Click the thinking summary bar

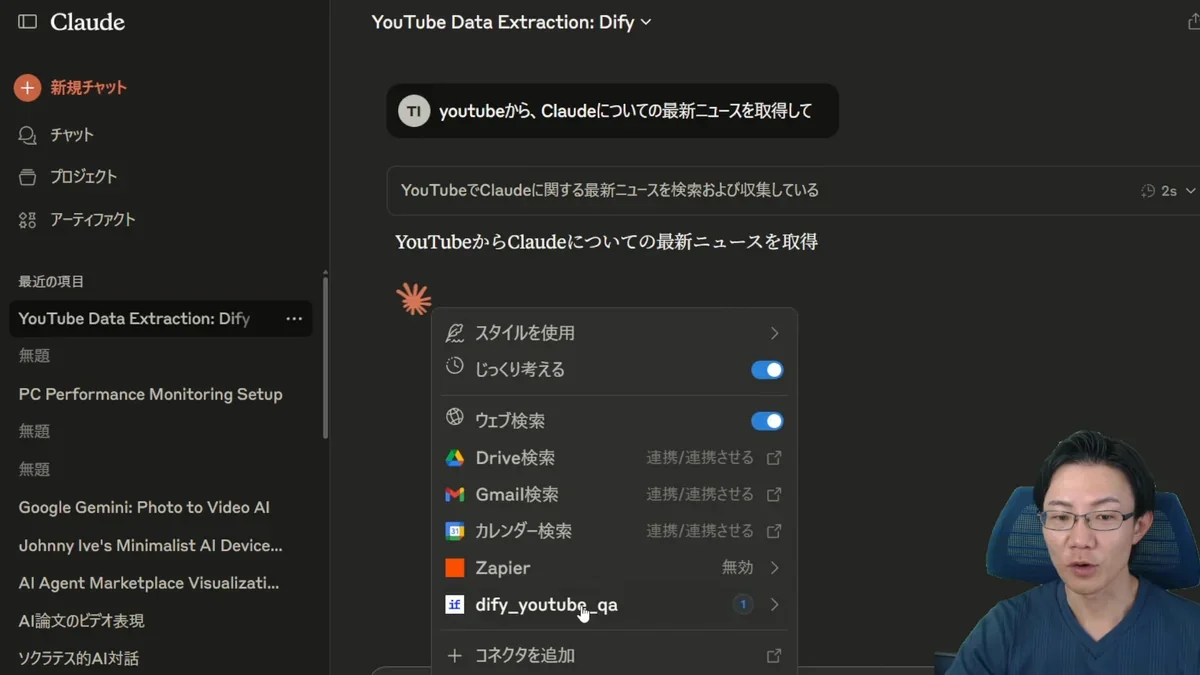[793, 191]
